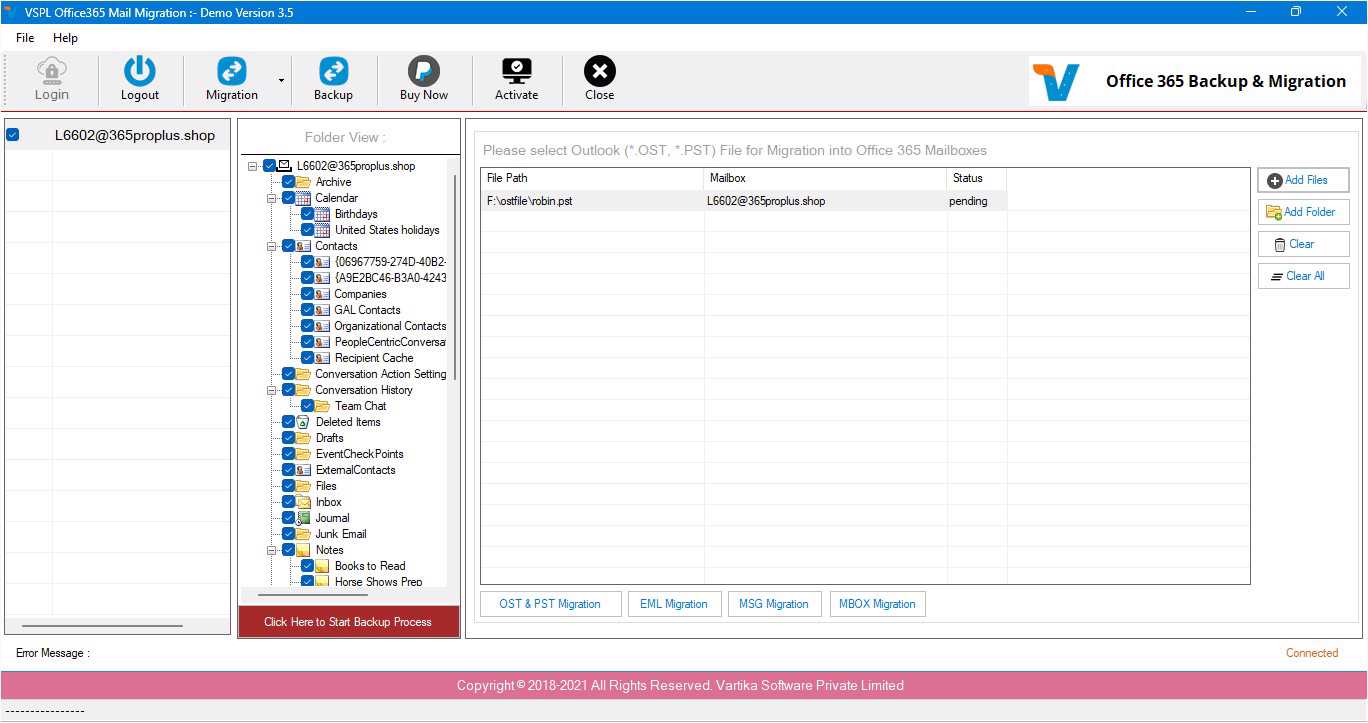Click the Birthdays calendar icon
1368x723 pixels.
(323, 214)
